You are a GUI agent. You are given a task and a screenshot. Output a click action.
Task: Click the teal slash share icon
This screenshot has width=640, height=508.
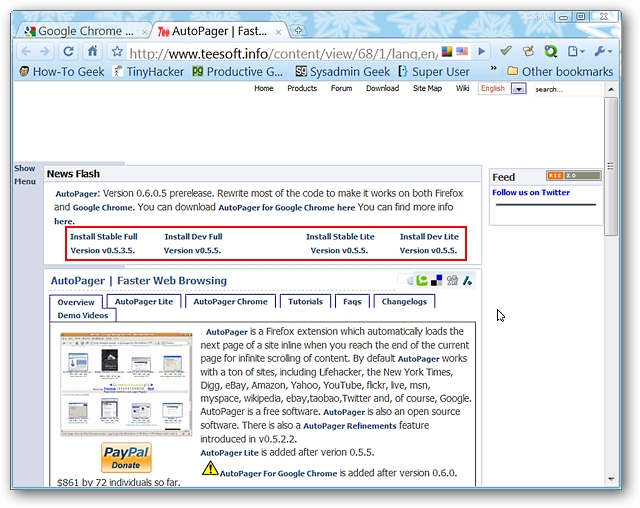tap(467, 280)
